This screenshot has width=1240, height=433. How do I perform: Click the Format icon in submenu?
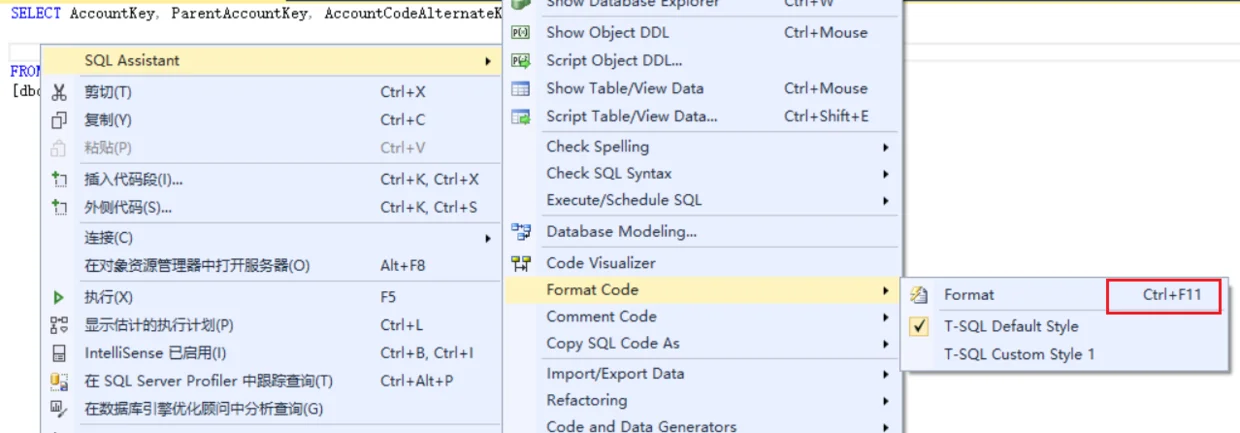click(x=920, y=295)
